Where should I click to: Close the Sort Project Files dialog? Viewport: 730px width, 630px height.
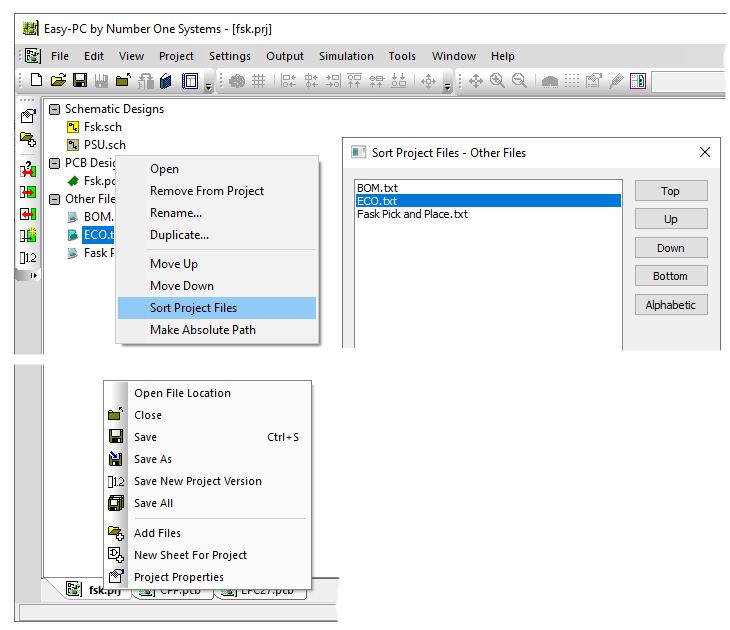coord(705,152)
